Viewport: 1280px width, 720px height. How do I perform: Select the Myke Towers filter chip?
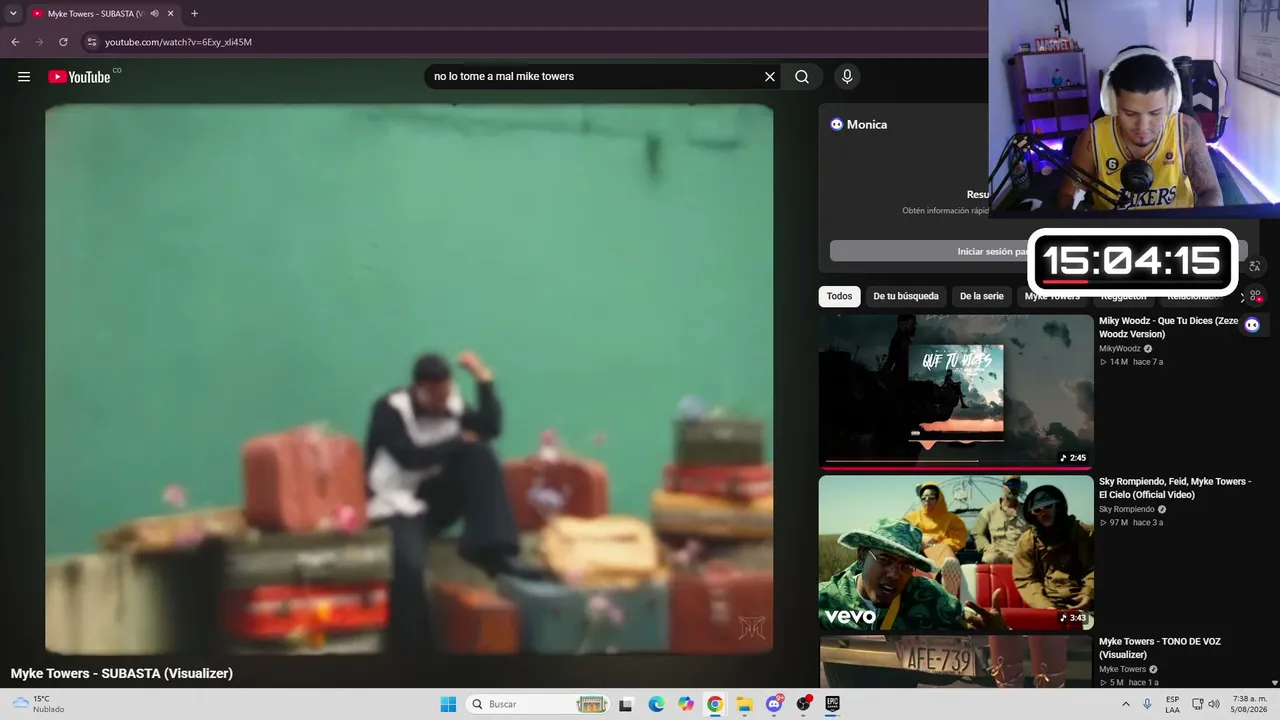[1052, 297]
